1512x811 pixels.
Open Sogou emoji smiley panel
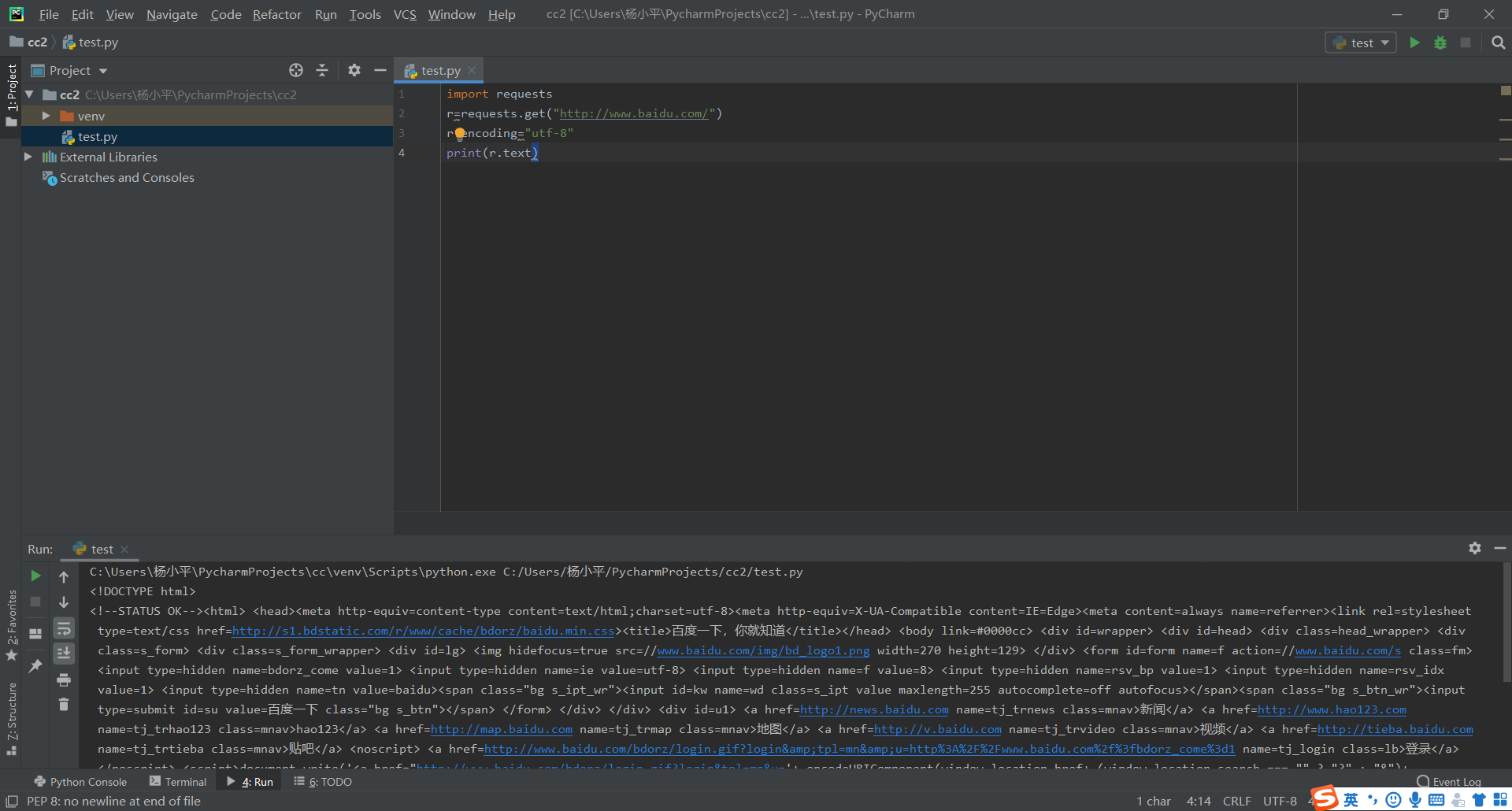coord(1393,800)
